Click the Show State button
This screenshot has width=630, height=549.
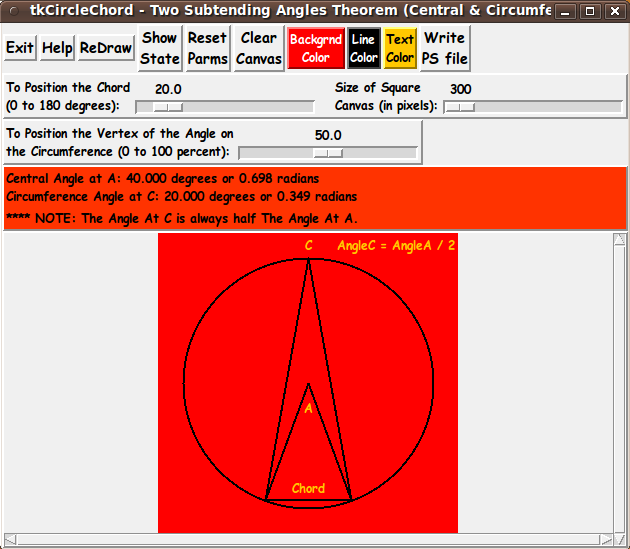160,48
